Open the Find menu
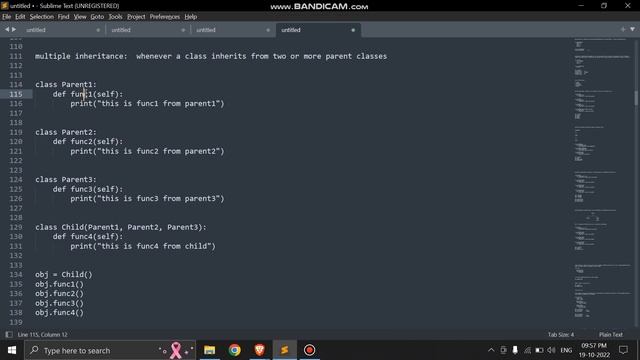Image resolution: width=640 pixels, height=360 pixels. click(x=63, y=17)
